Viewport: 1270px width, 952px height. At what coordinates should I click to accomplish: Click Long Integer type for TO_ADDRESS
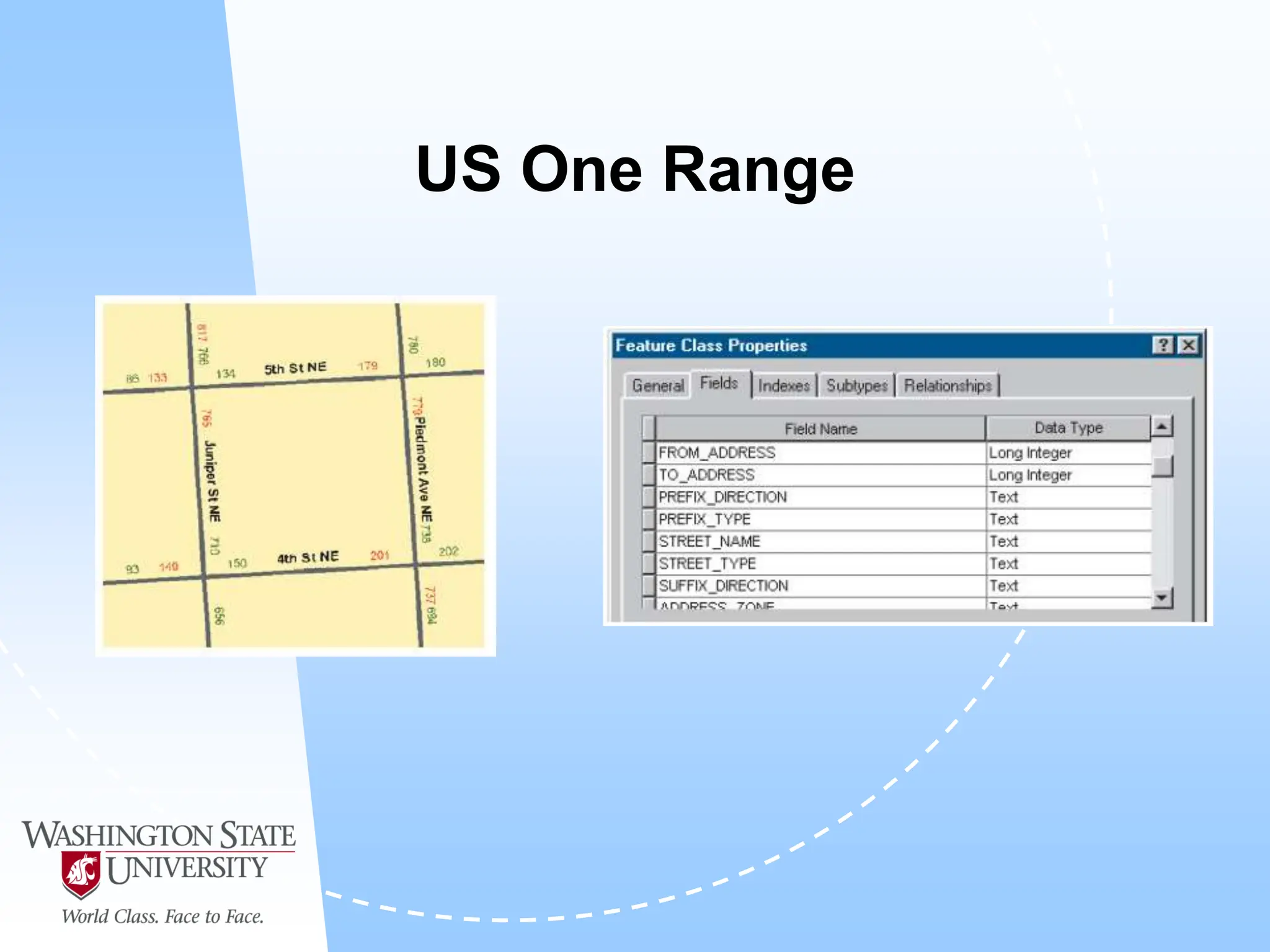1068,475
